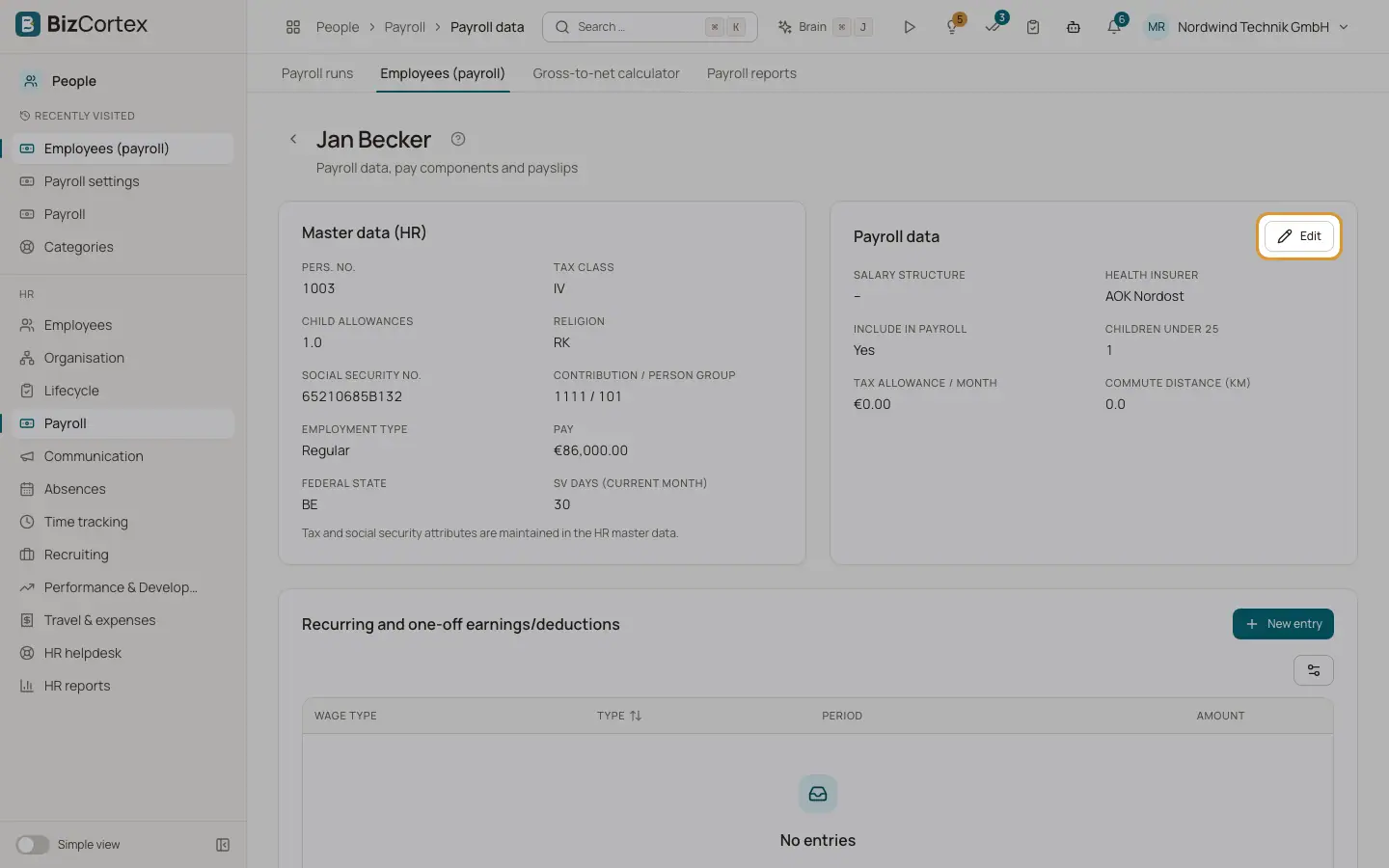Toggle the Simple view switch
The width and height of the screenshot is (1389, 868).
(32, 845)
